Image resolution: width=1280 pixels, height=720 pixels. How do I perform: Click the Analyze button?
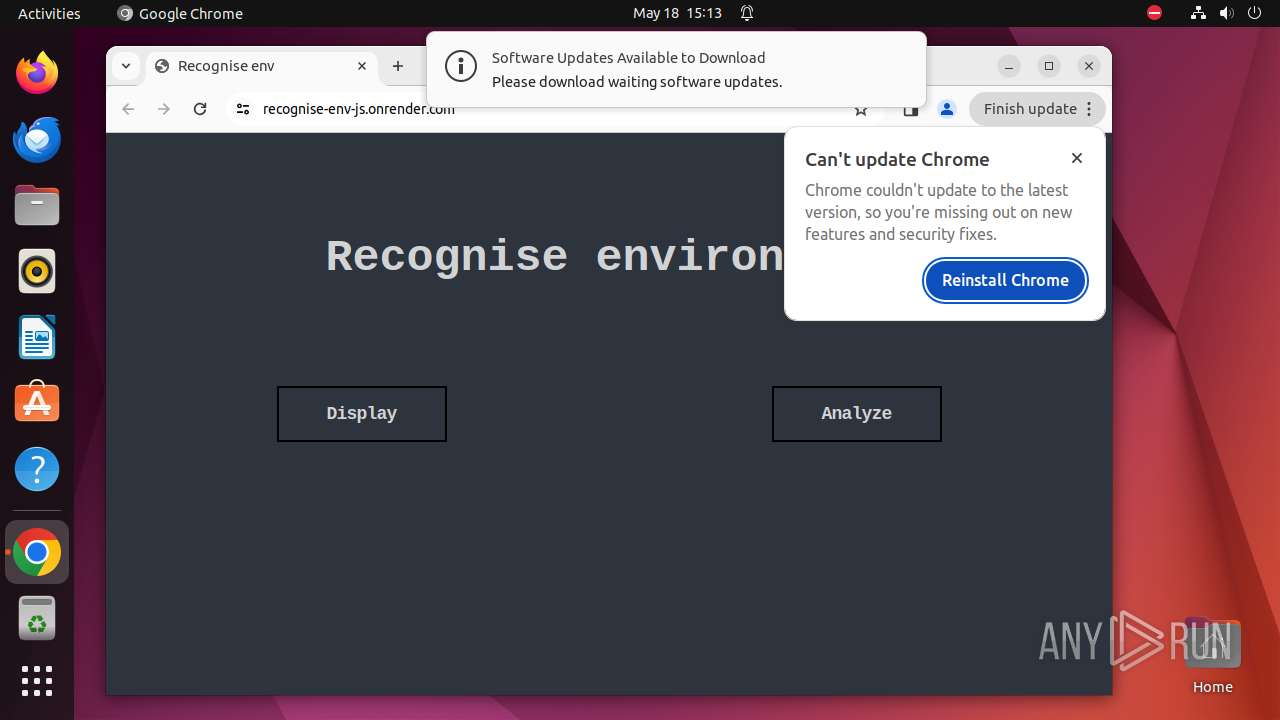(857, 414)
